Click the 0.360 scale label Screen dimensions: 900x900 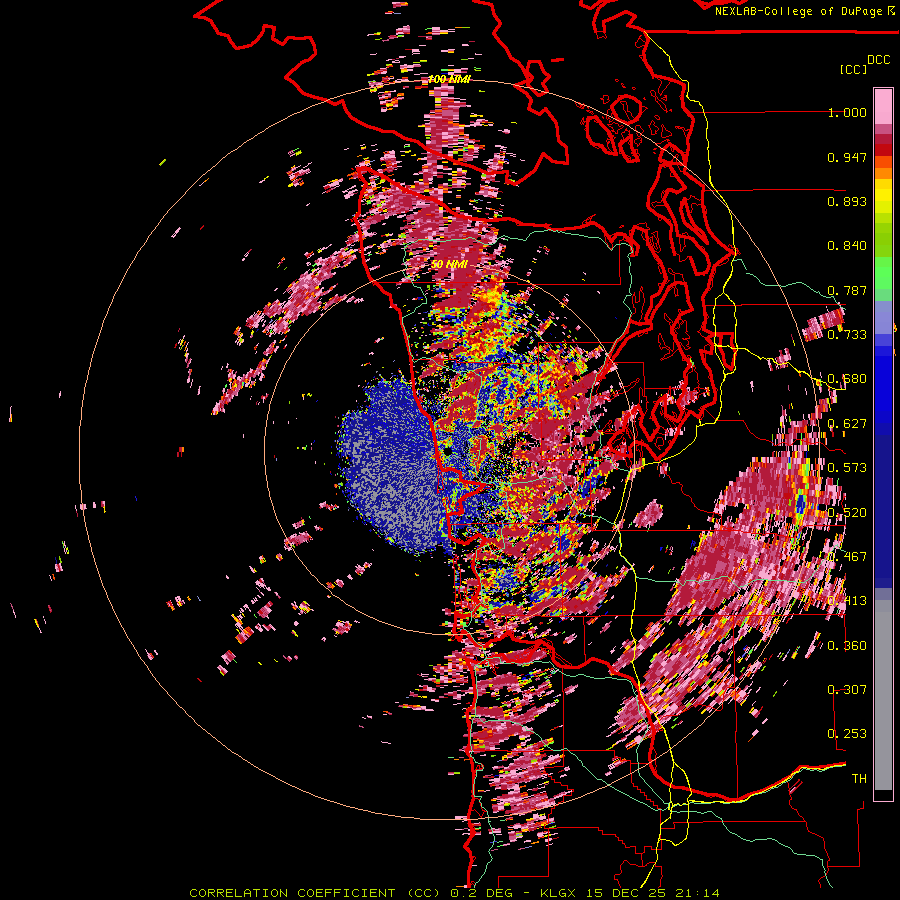[x=847, y=645]
